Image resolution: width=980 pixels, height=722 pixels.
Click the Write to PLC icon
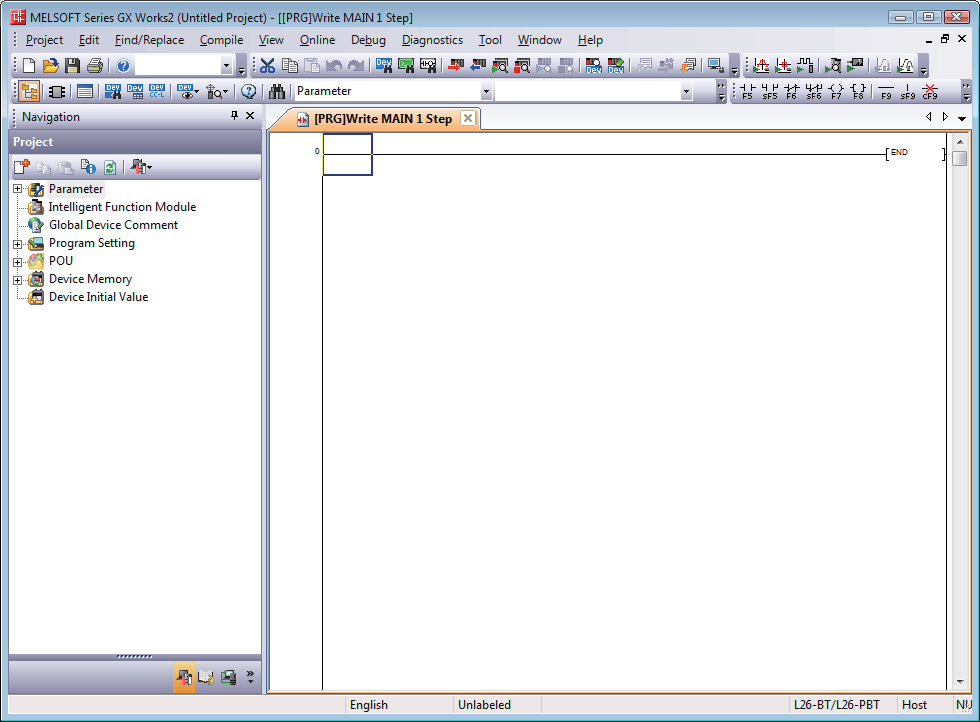455,66
